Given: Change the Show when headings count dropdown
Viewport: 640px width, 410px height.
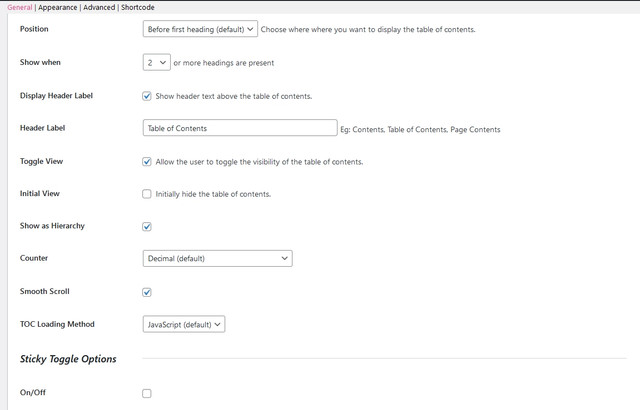Looking at the screenshot, I should click(x=156, y=62).
